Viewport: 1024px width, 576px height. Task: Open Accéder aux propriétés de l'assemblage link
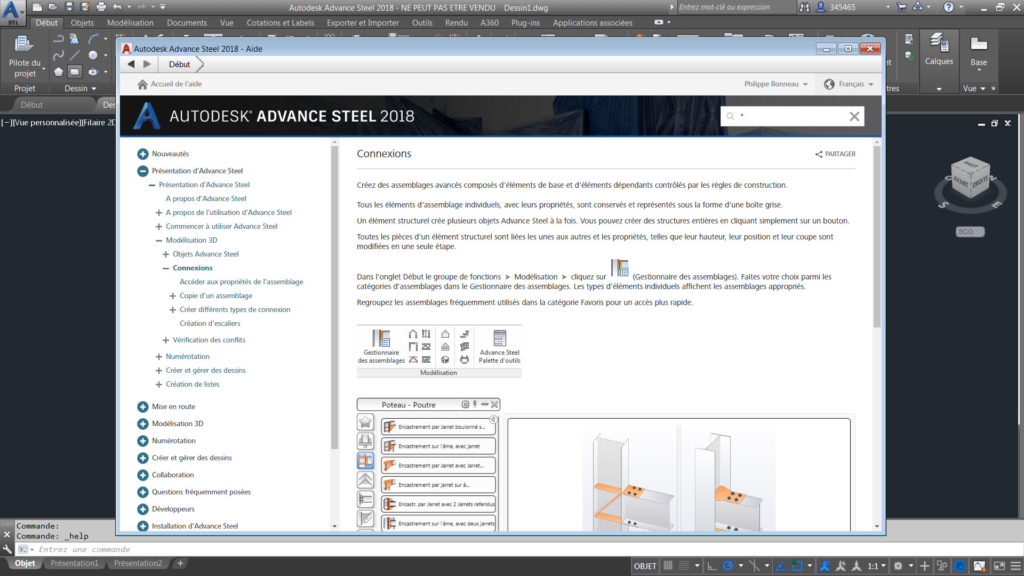tap(241, 282)
